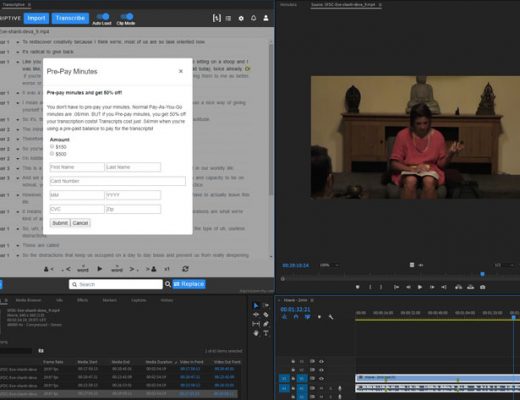This screenshot has height=400, width=520.
Task: Select the Type tool
Action: (266, 333)
